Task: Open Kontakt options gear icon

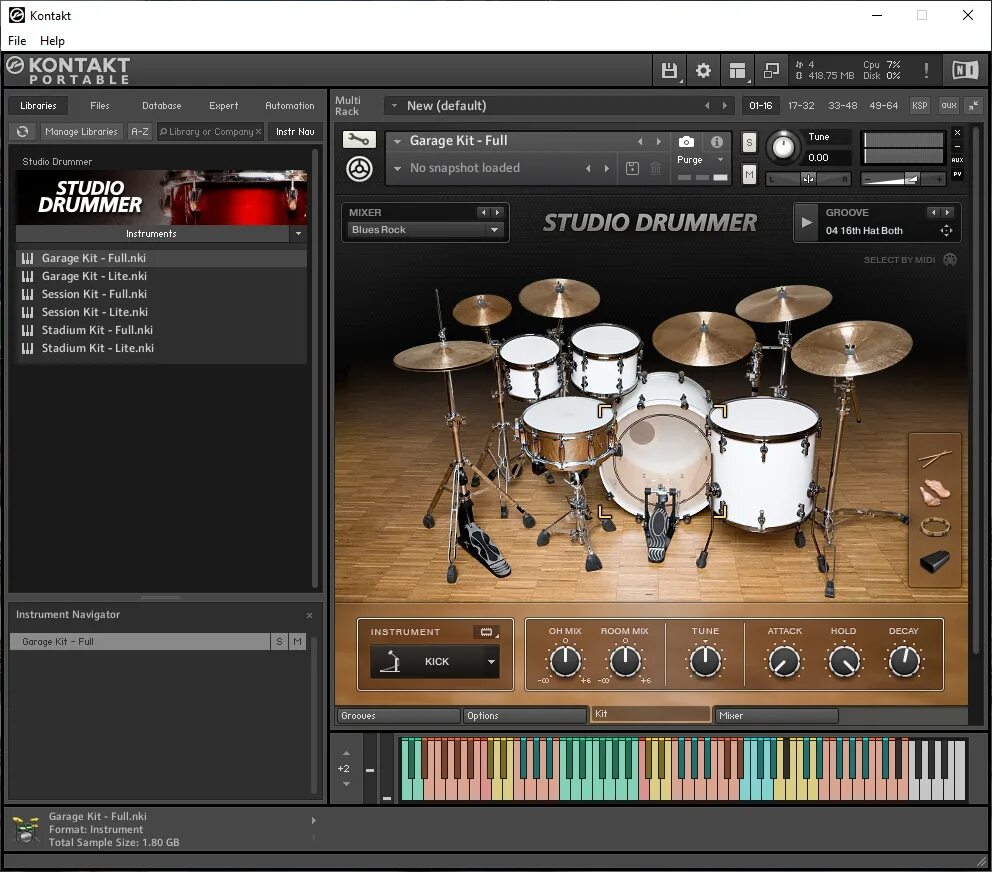Action: [703, 70]
